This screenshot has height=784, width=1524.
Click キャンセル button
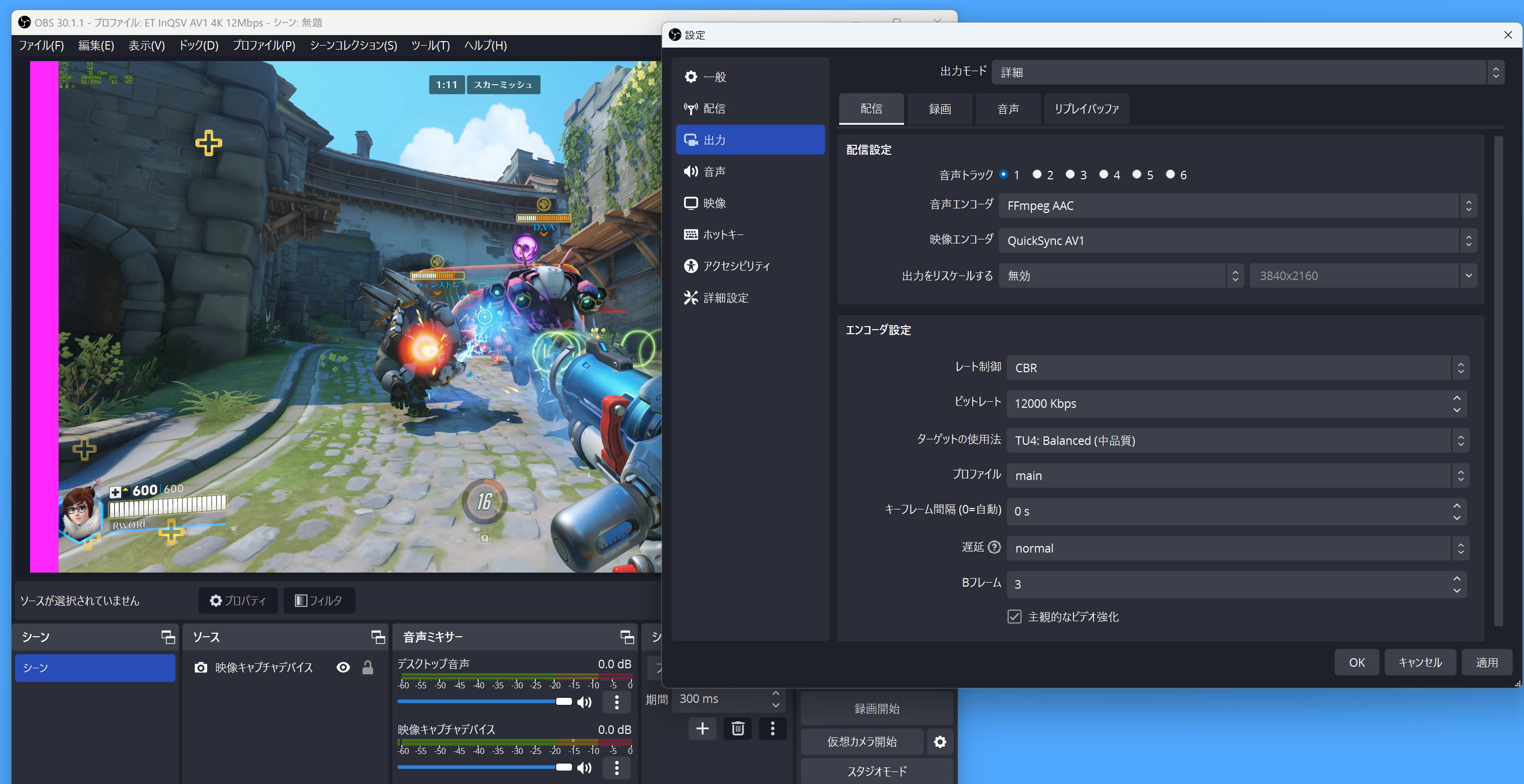pyautogui.click(x=1420, y=662)
